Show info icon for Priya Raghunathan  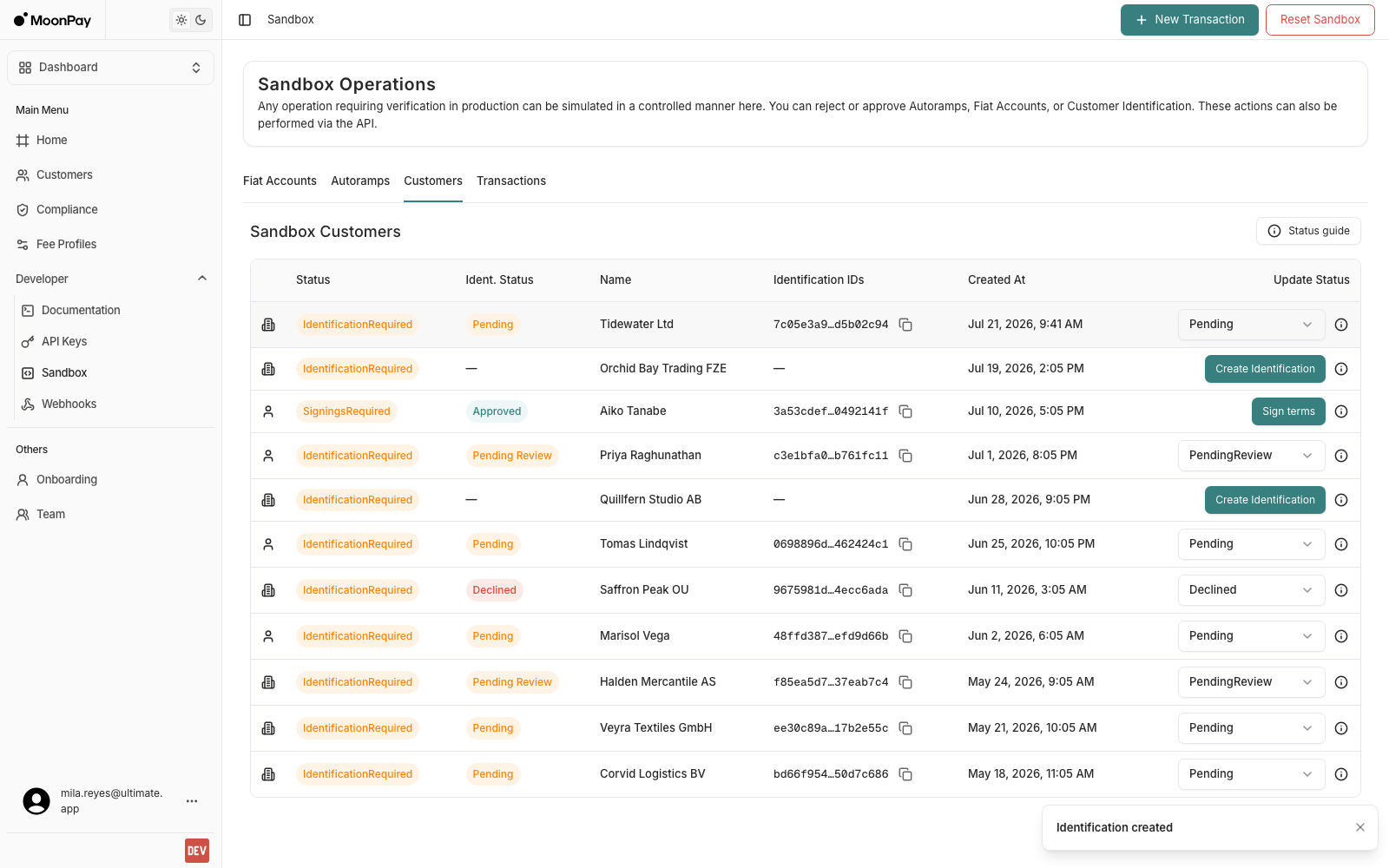pos(1341,456)
